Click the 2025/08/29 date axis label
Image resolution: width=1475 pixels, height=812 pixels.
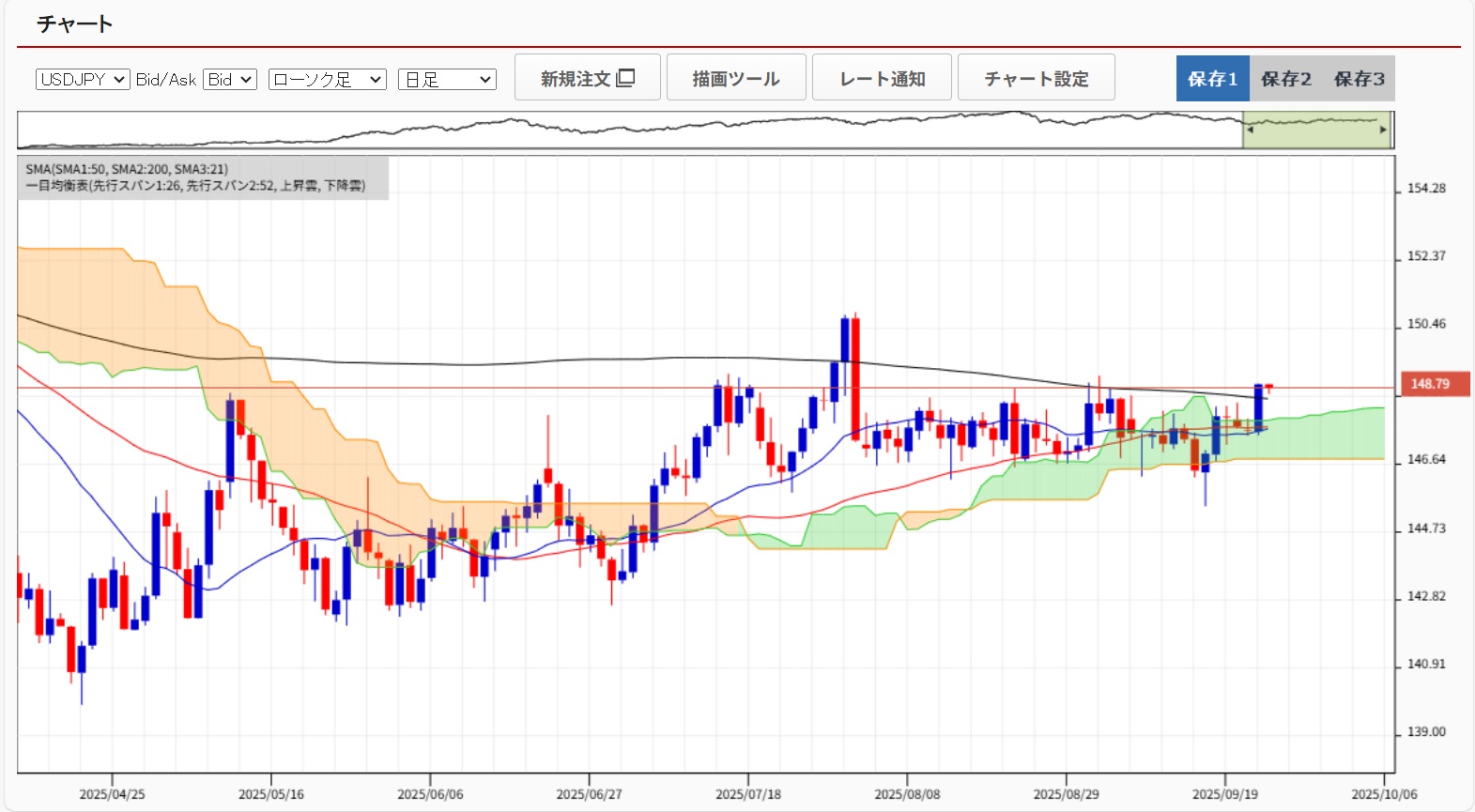click(x=1066, y=794)
